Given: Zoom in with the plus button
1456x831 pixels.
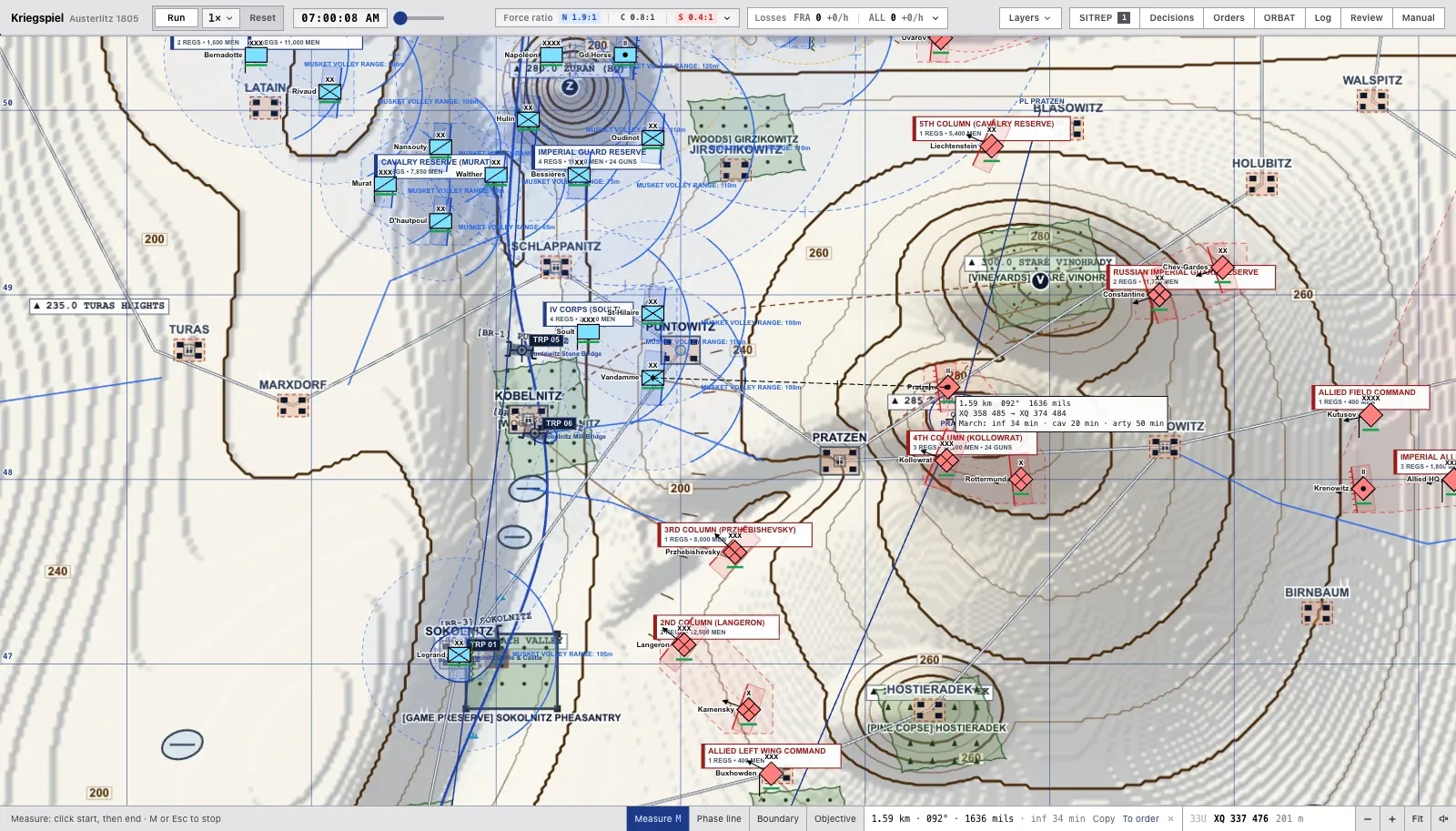Looking at the screenshot, I should (x=1391, y=818).
